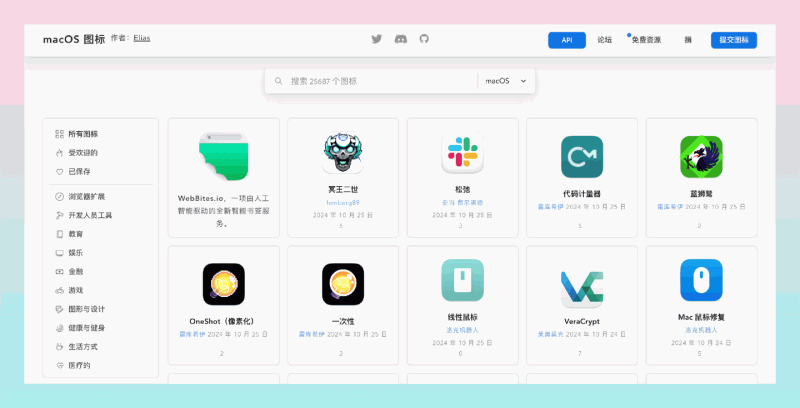Open the Twitter icon link

[377, 39]
